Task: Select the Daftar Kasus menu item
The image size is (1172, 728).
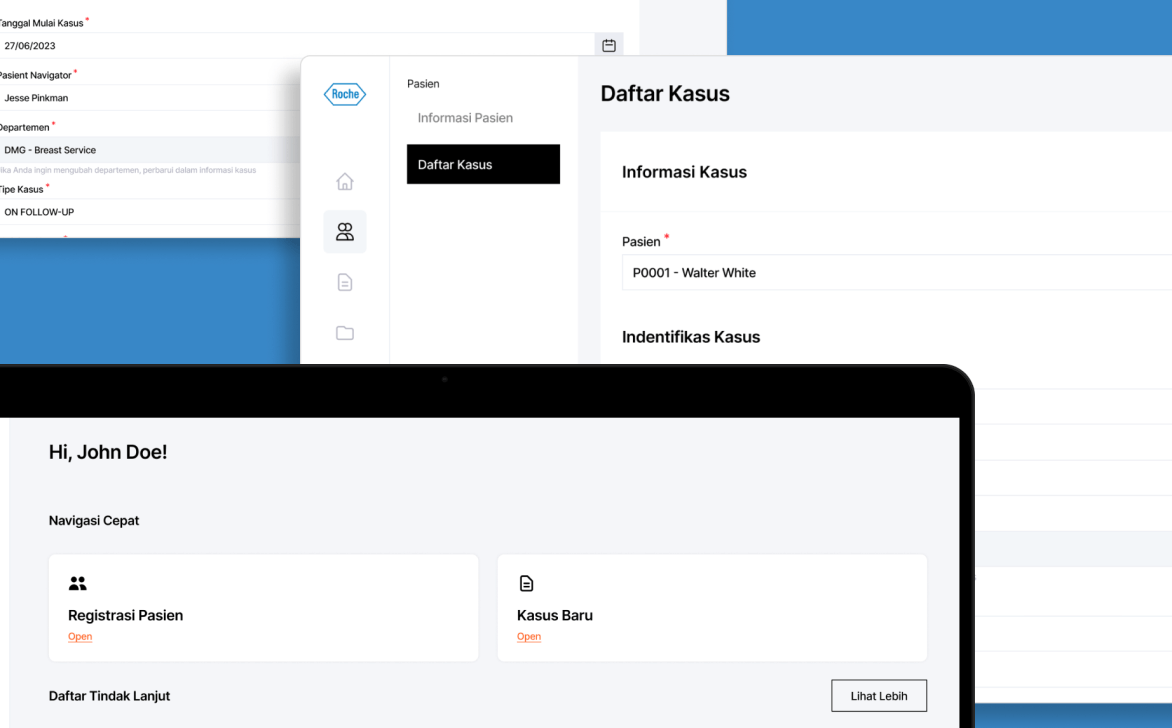Action: pyautogui.click(x=483, y=165)
